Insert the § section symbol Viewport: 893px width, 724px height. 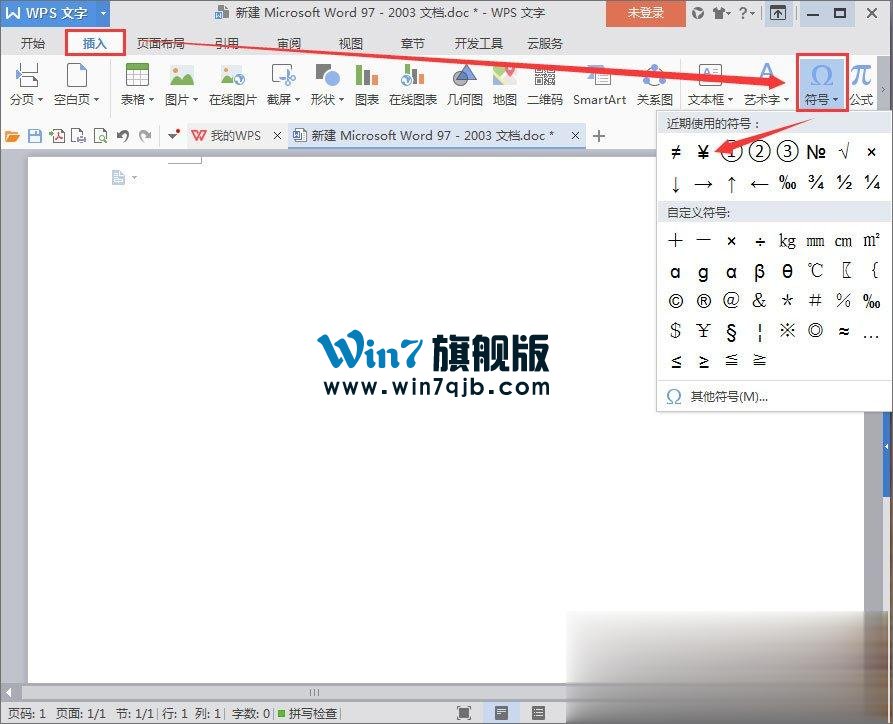[731, 331]
